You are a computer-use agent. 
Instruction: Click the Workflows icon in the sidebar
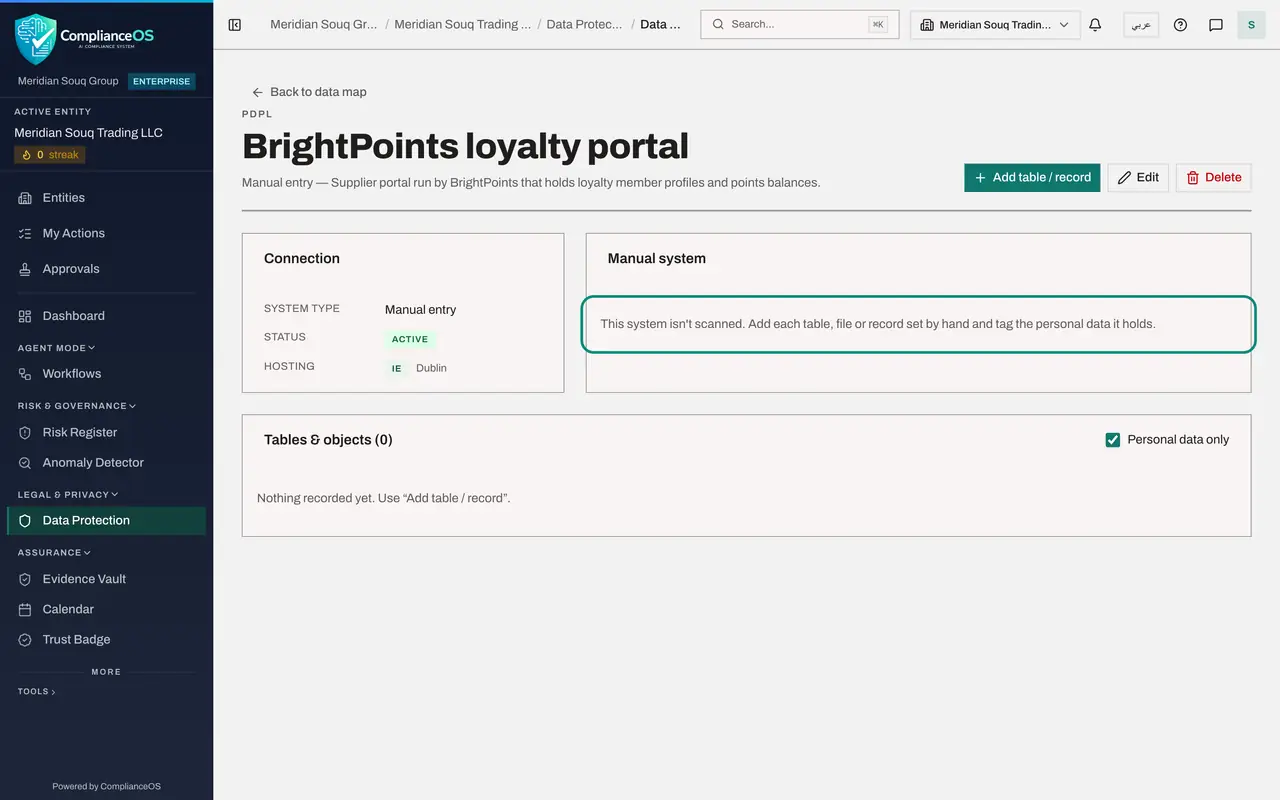point(25,374)
